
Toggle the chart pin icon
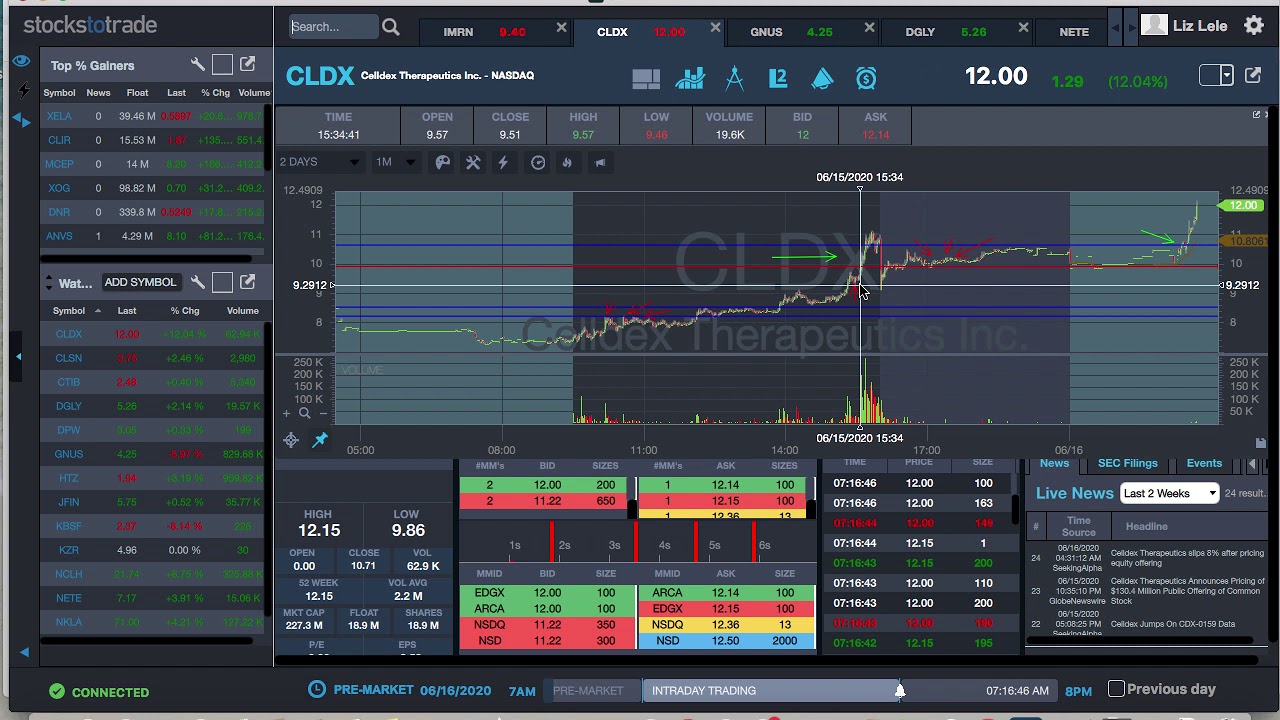click(320, 440)
